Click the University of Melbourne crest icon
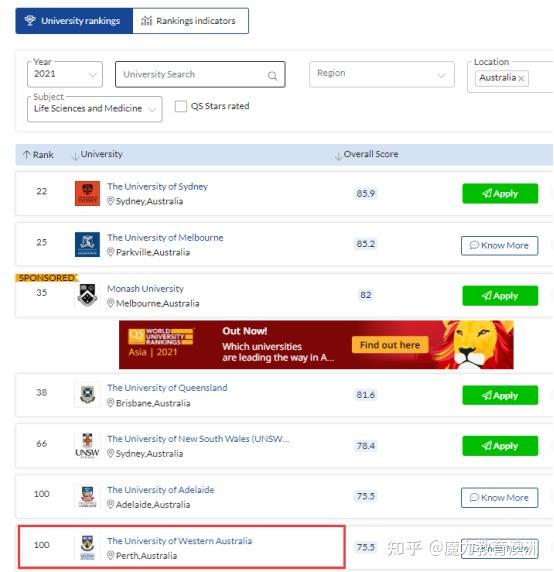Image resolution: width=554 pixels, height=572 pixels. click(x=87, y=244)
